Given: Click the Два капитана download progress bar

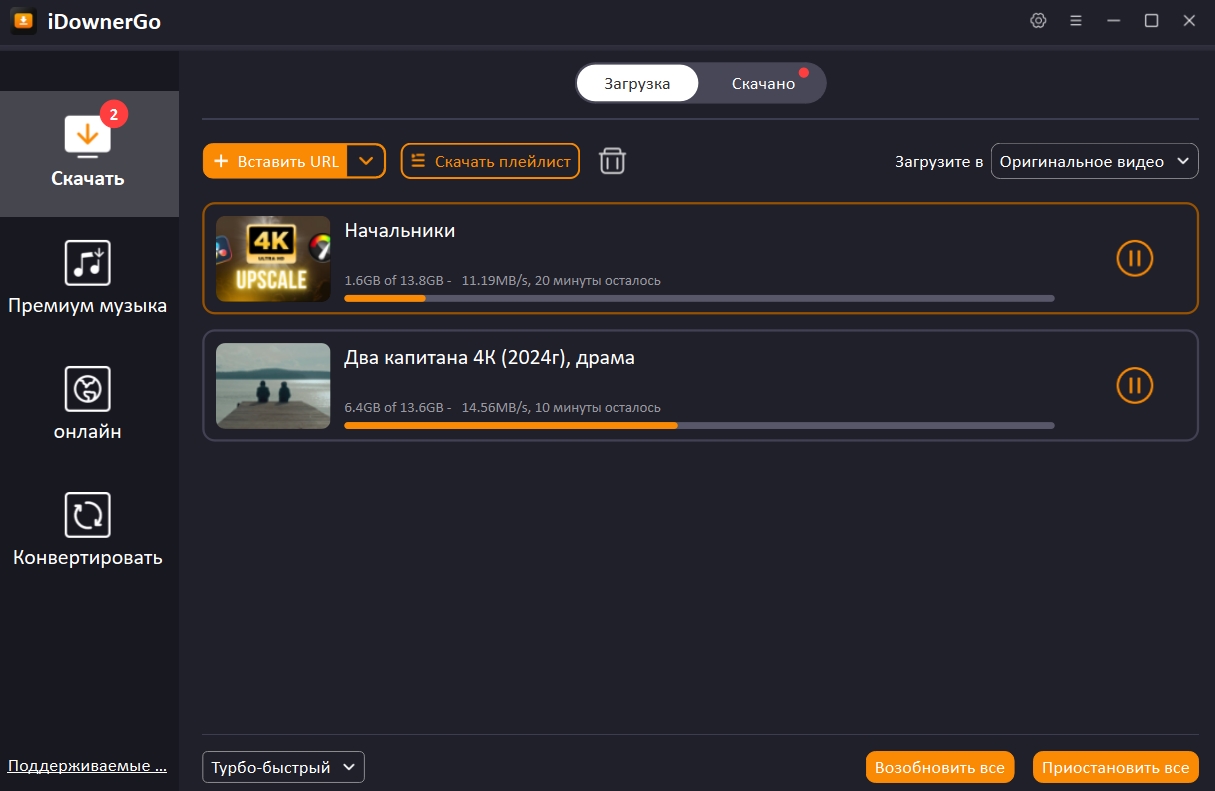Looking at the screenshot, I should (699, 425).
